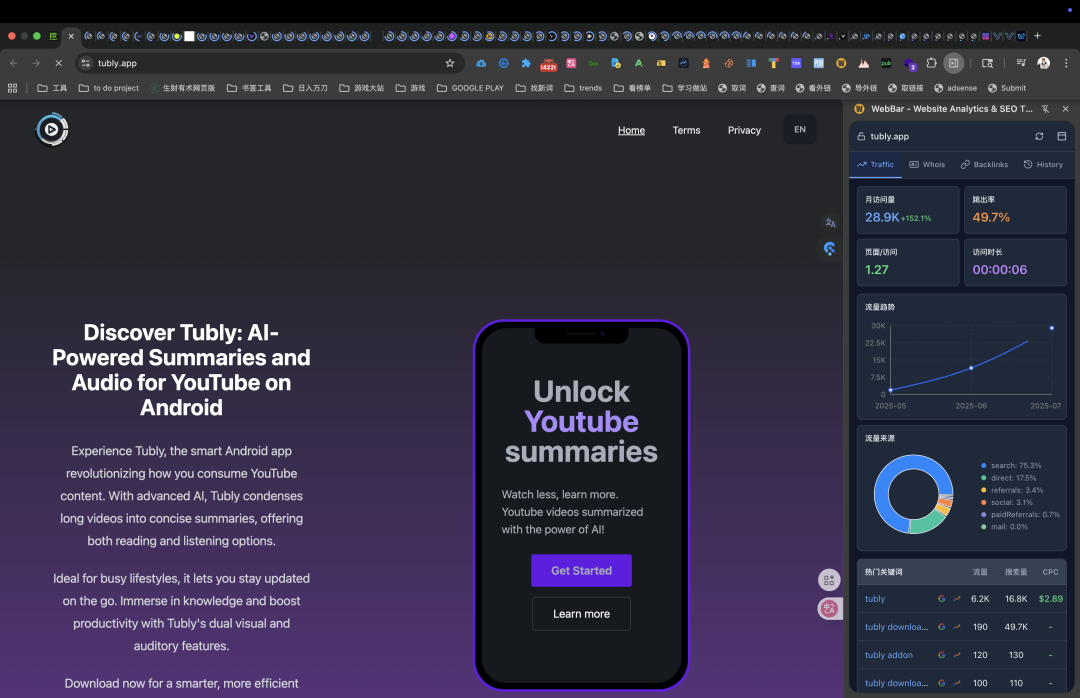Viewport: 1080px width, 698px height.
Task: Click the Get Started button
Action: point(581,571)
